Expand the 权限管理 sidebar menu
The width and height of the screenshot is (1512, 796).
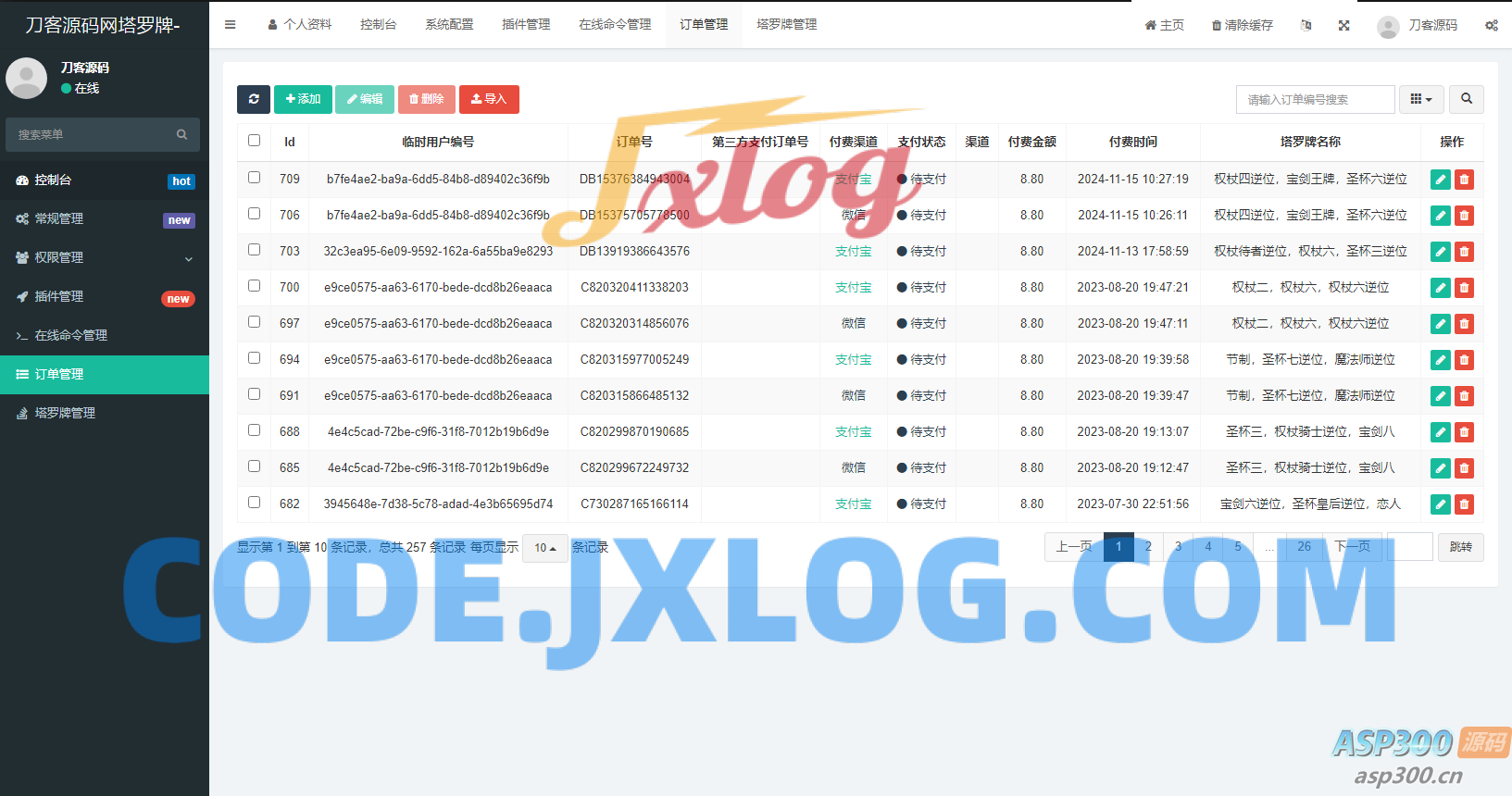[105, 257]
